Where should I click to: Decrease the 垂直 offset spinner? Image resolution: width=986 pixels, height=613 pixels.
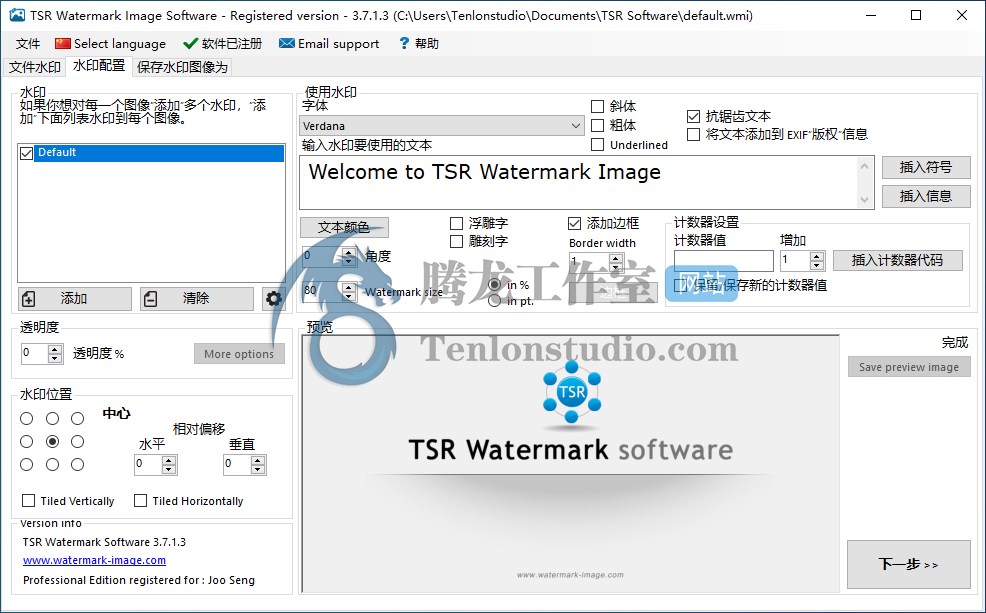[258, 470]
